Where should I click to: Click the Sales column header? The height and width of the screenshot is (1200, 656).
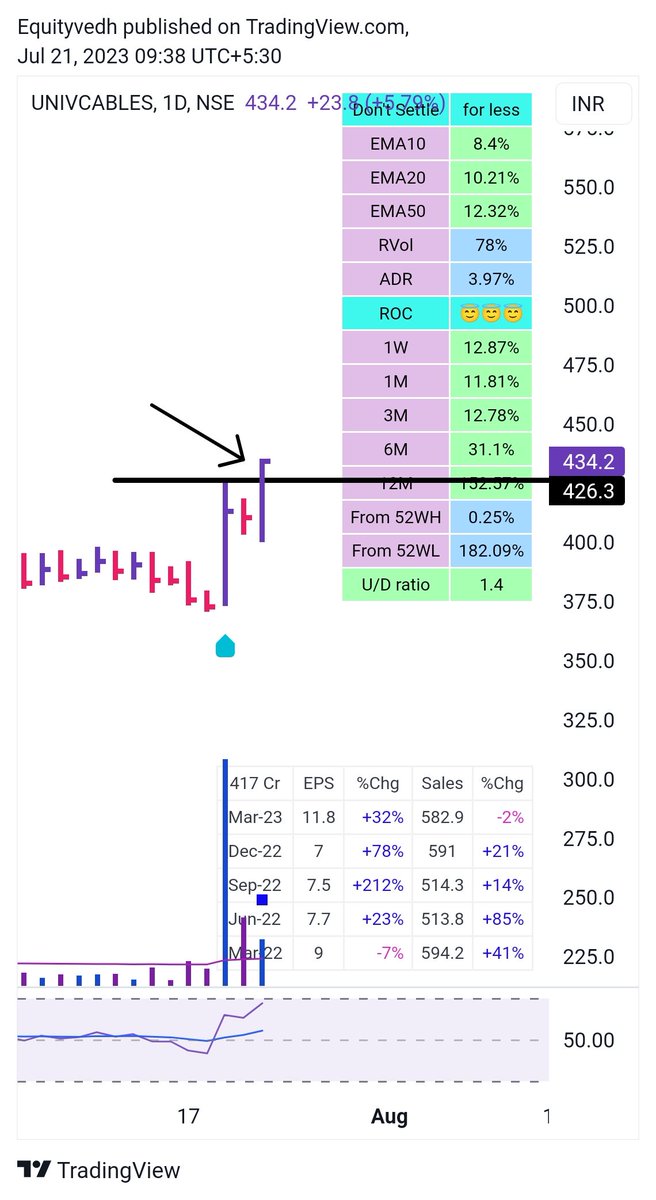(442, 783)
